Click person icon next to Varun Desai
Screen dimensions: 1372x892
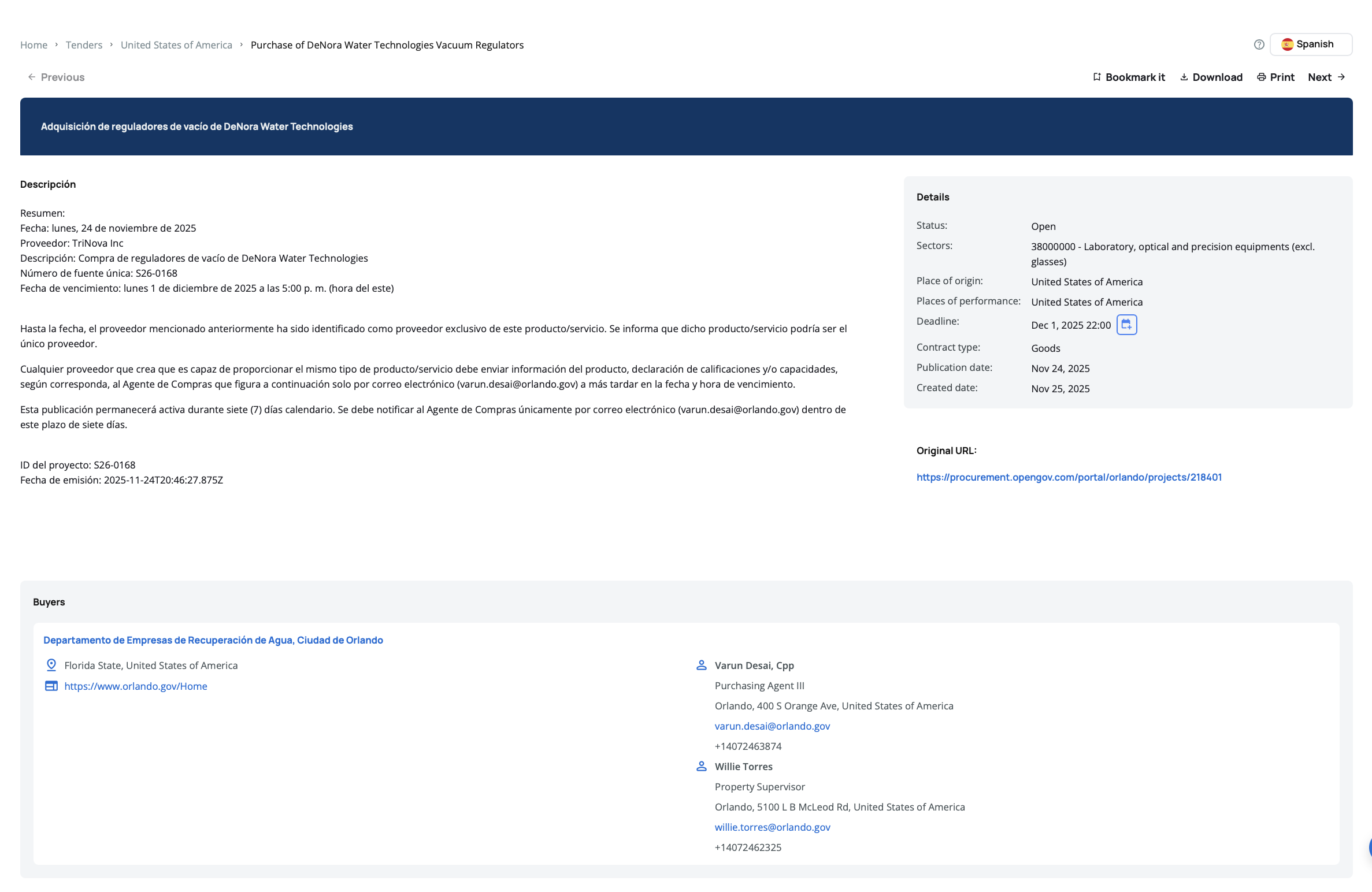coord(701,665)
